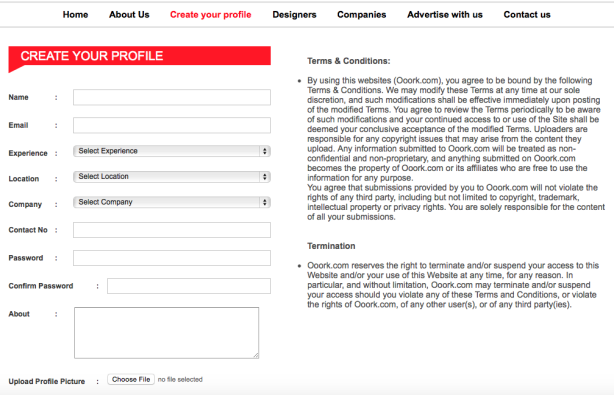This screenshot has height=395, width=614.
Task: Click the Contact No input field
Action: pos(172,230)
